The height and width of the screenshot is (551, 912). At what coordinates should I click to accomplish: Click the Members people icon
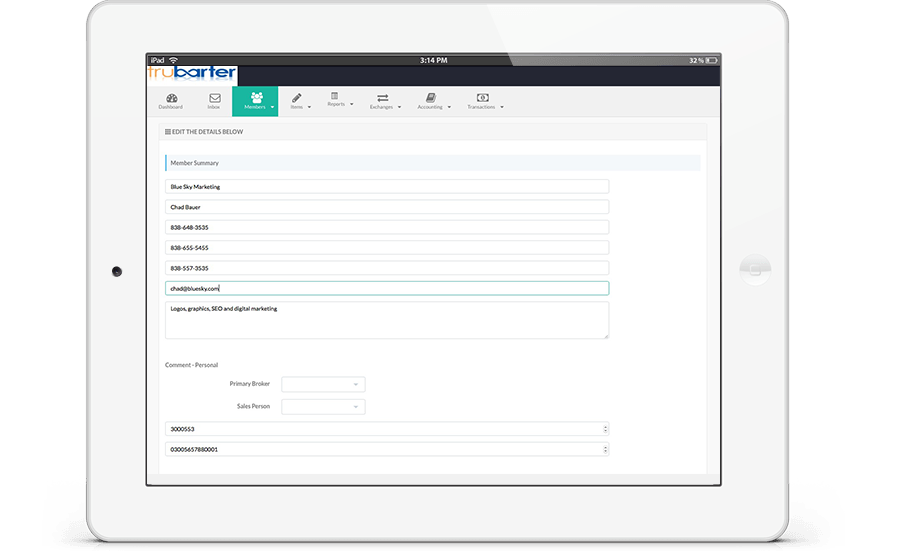pos(256,97)
